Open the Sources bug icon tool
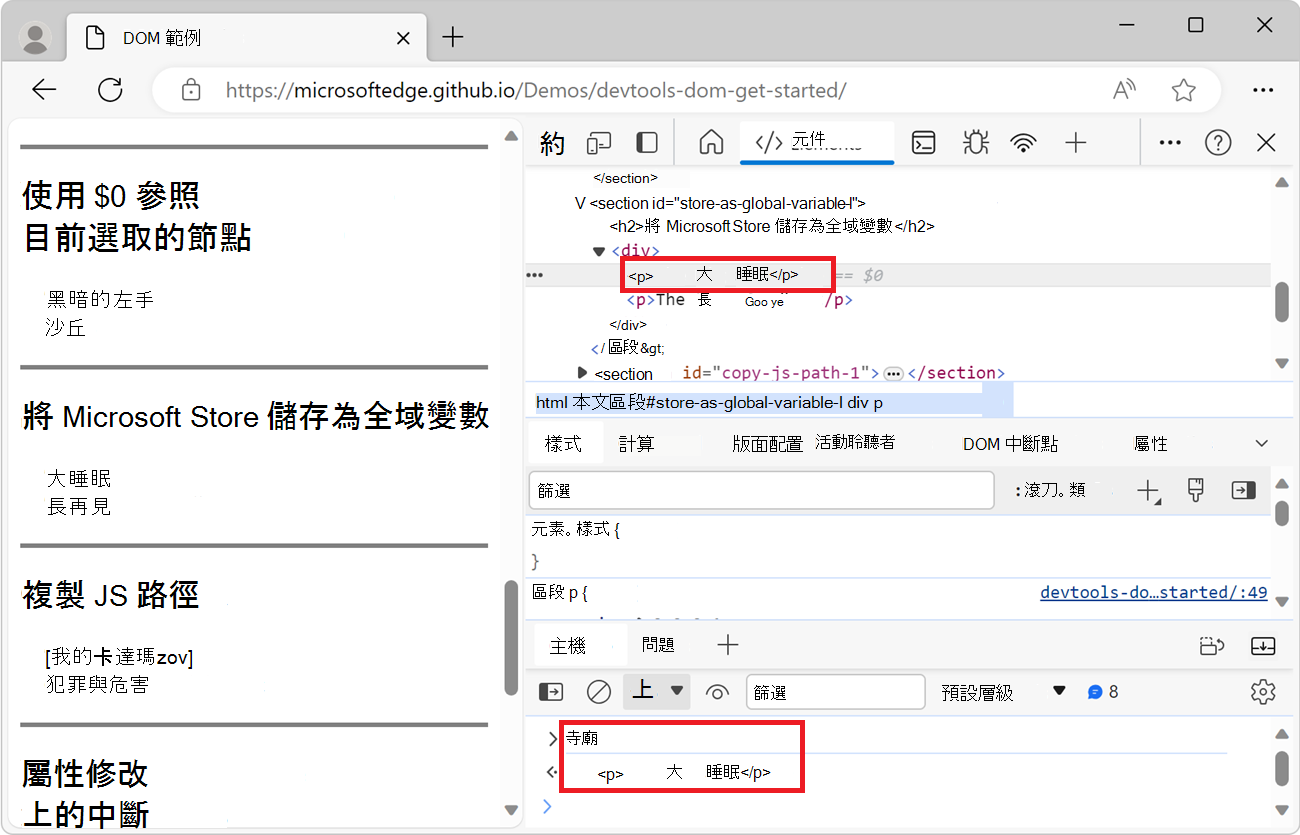Screen dimensions: 1300x835 pyautogui.click(x=975, y=143)
